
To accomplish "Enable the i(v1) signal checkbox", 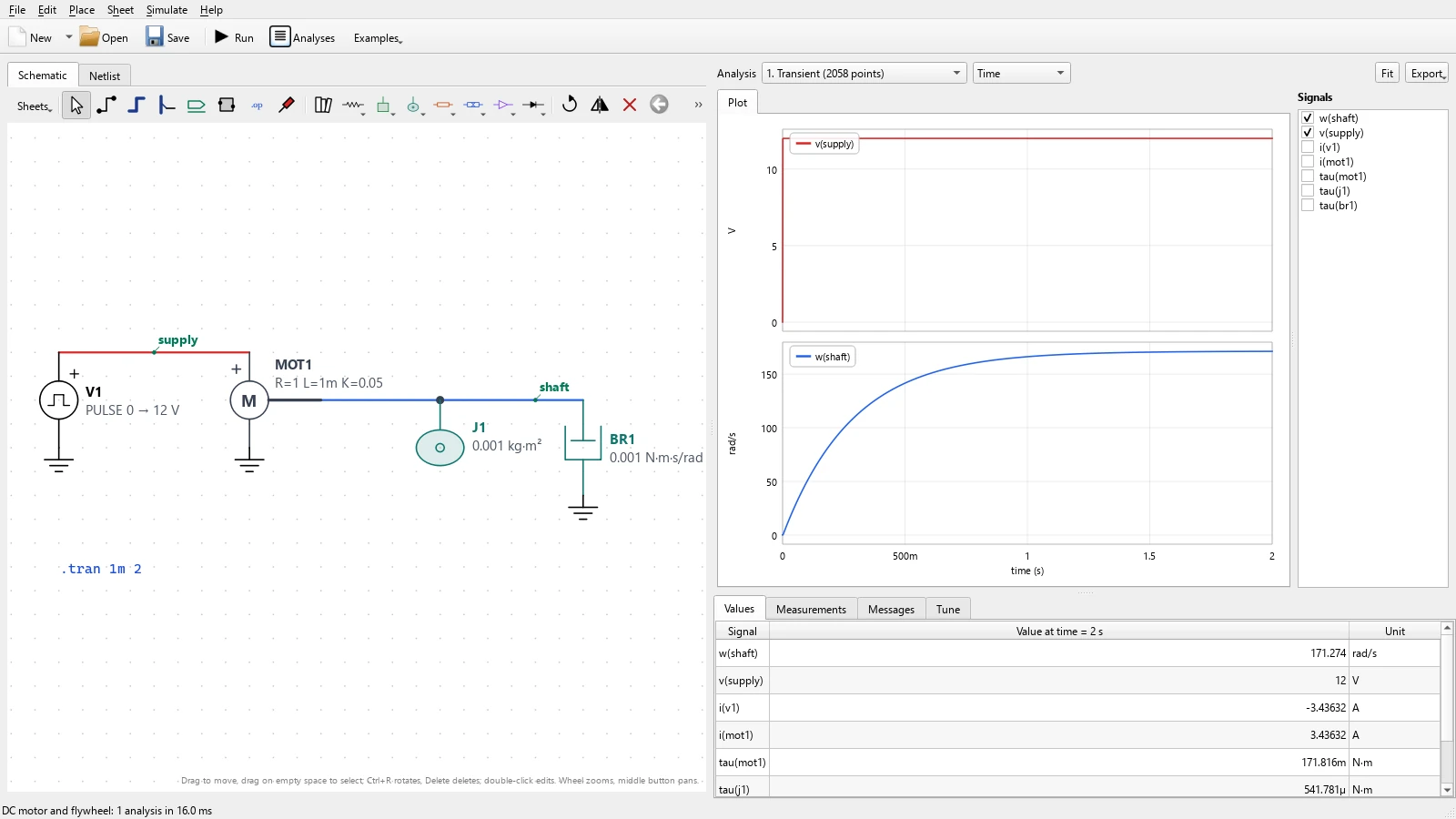I will point(1308,147).
